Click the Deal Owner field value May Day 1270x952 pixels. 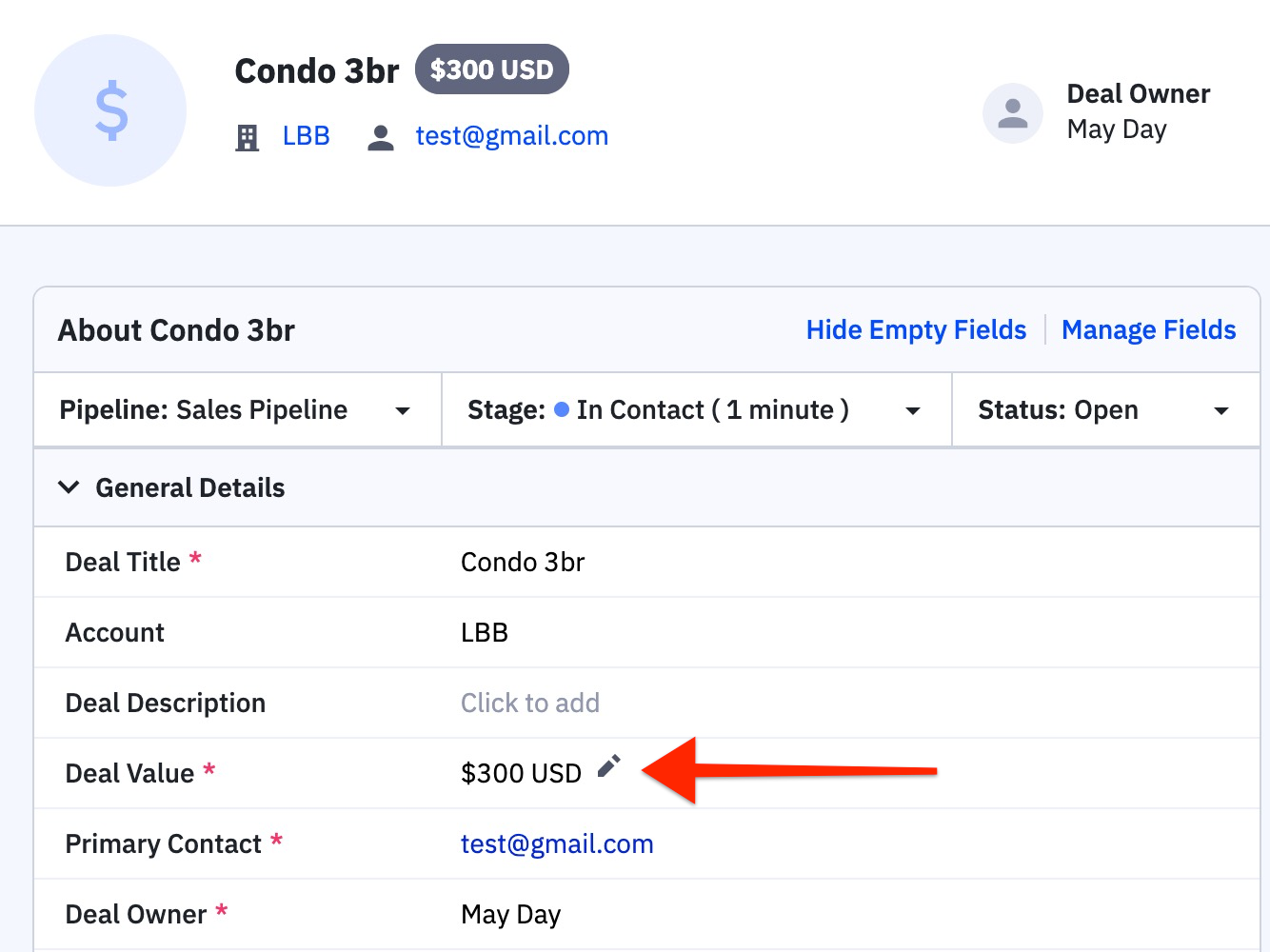pos(511,915)
